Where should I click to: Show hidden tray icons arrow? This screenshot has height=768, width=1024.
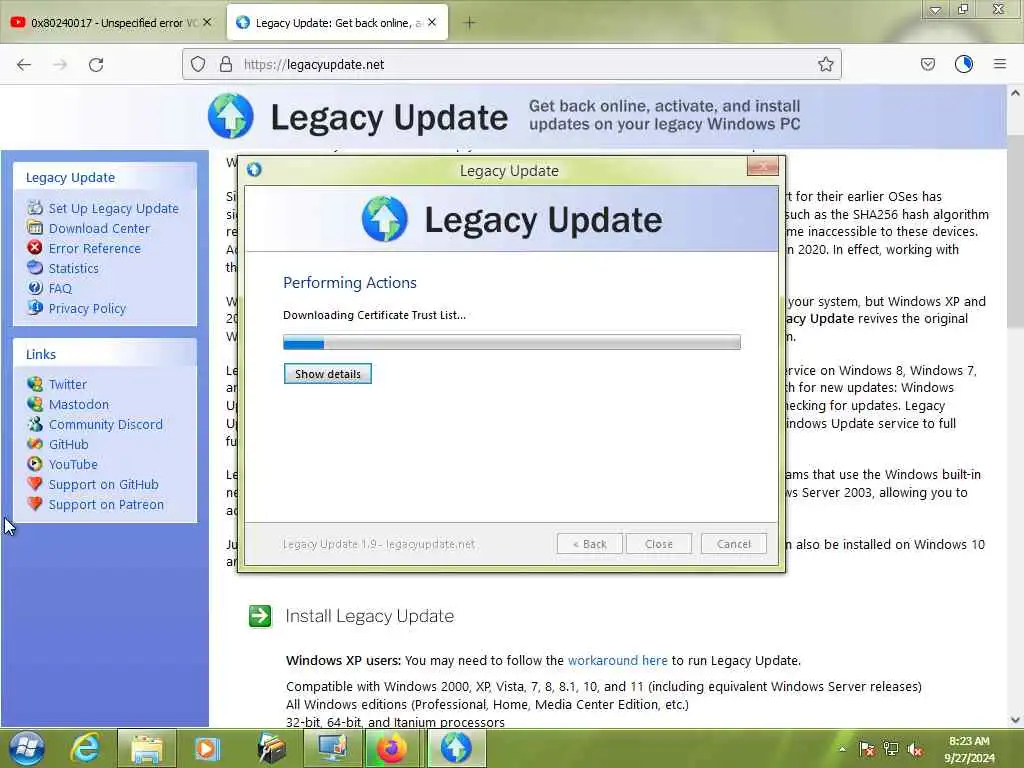842,749
